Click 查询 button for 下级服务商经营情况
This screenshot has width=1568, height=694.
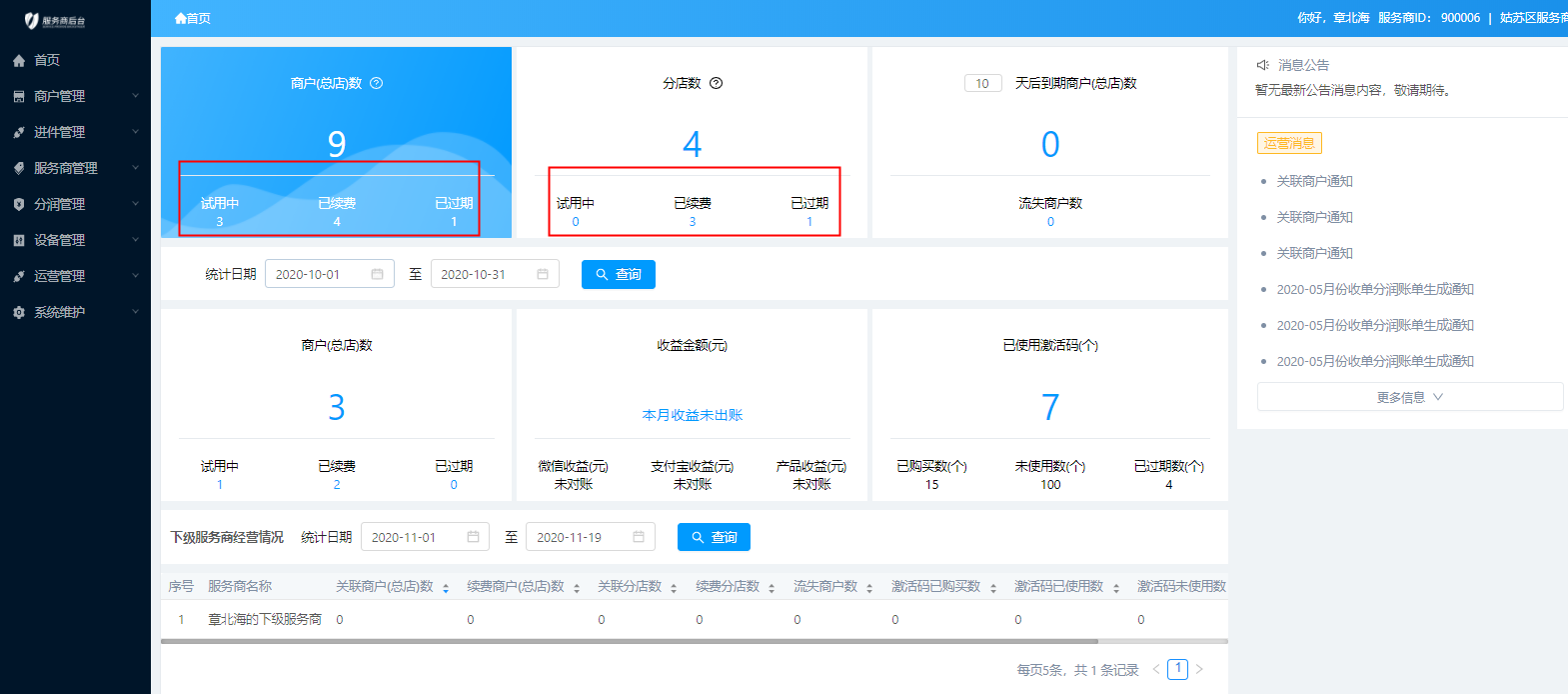click(x=714, y=537)
